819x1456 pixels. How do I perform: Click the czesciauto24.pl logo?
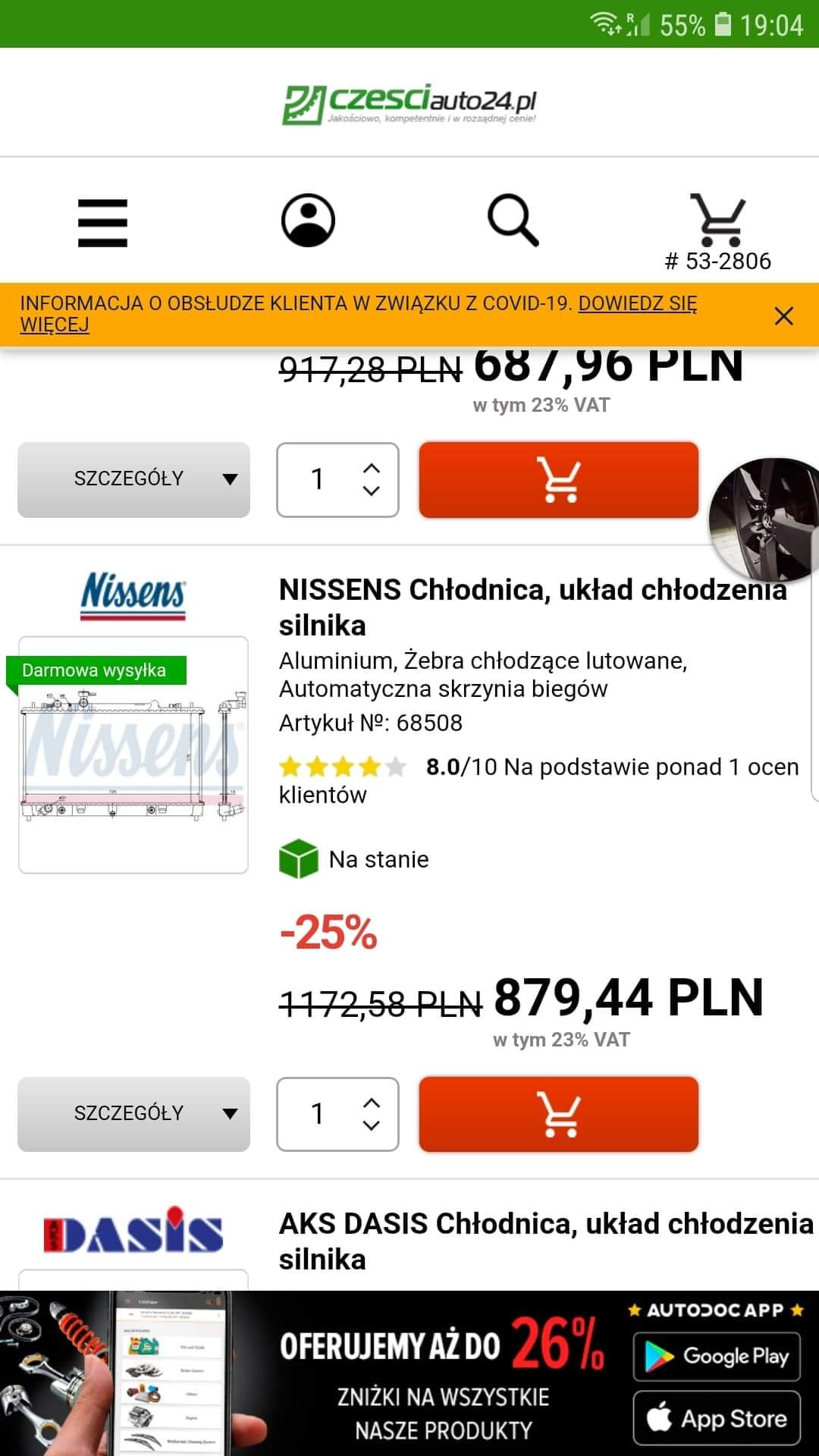click(x=409, y=104)
